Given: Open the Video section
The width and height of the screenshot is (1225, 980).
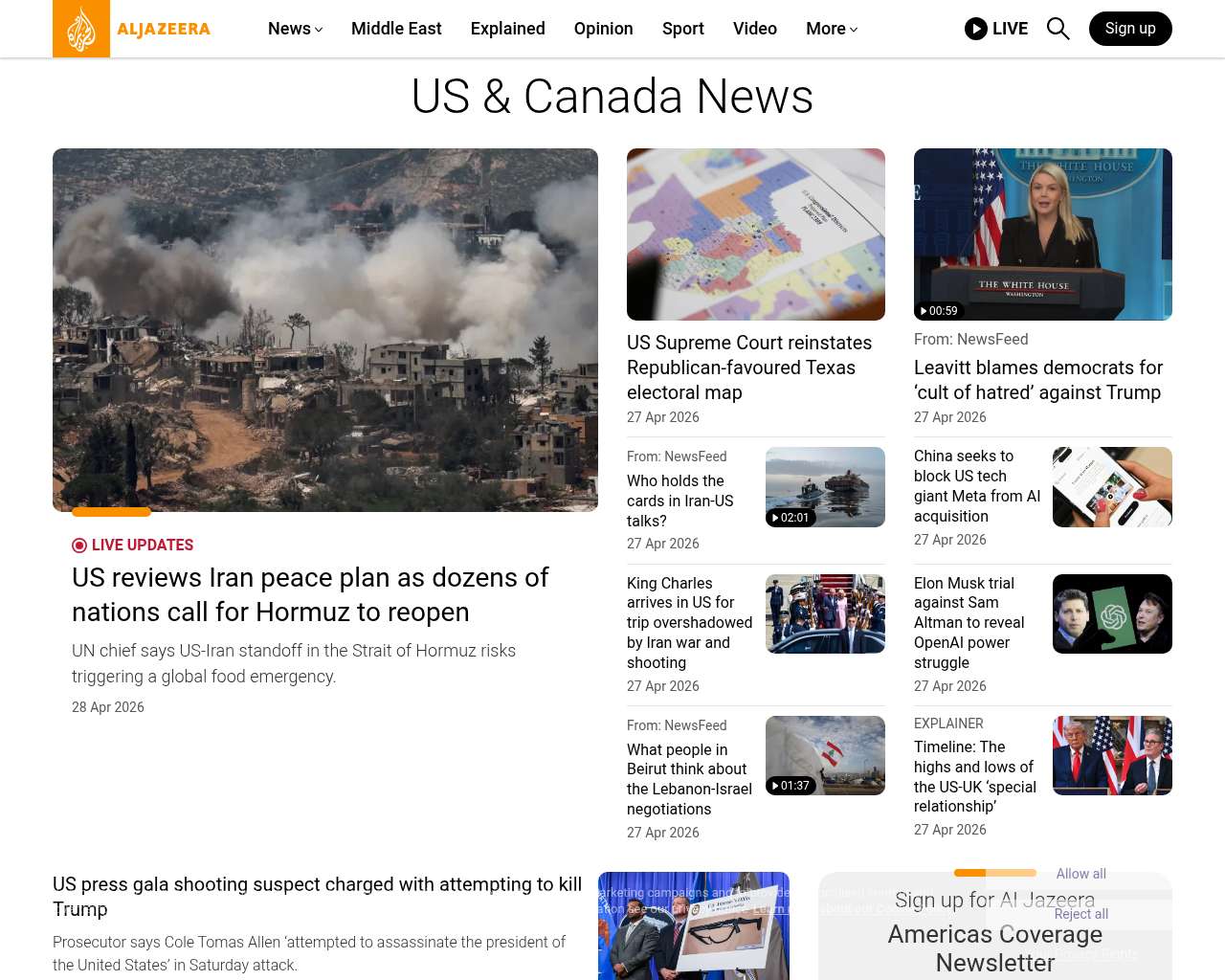Looking at the screenshot, I should (x=755, y=29).
